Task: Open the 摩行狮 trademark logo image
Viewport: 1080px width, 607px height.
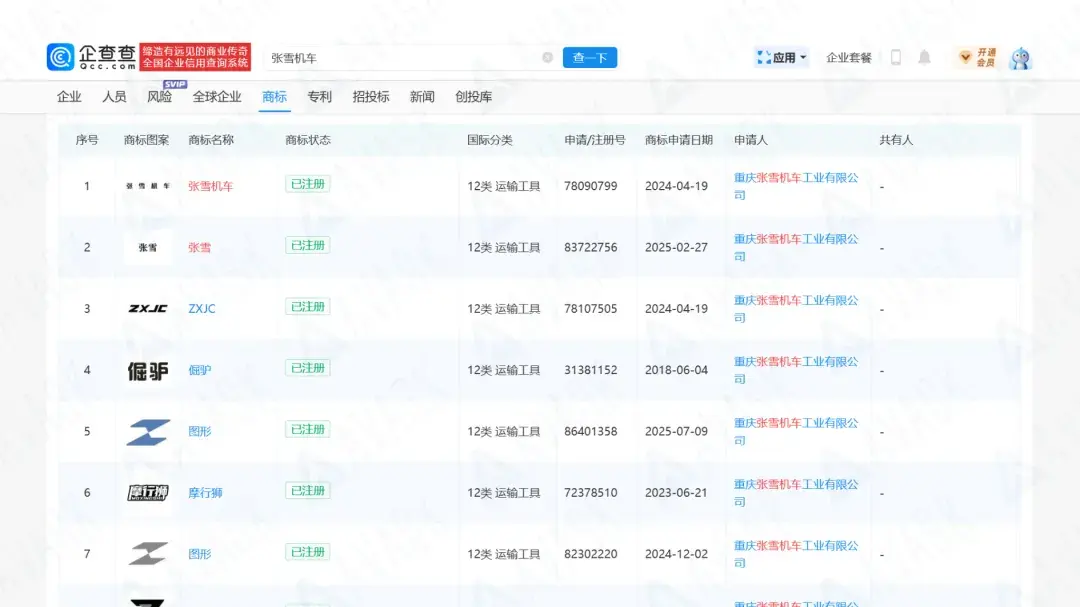Action: coord(147,493)
